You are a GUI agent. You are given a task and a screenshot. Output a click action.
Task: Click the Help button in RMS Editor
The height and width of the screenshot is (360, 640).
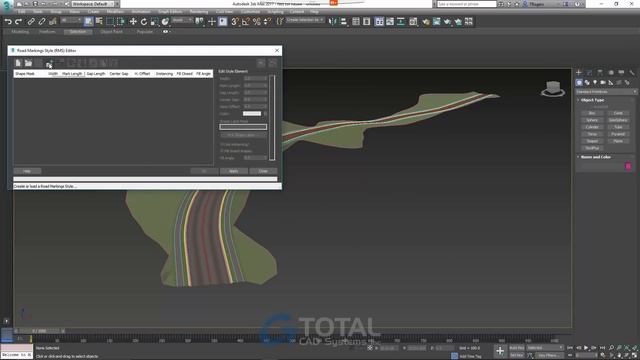pos(27,171)
